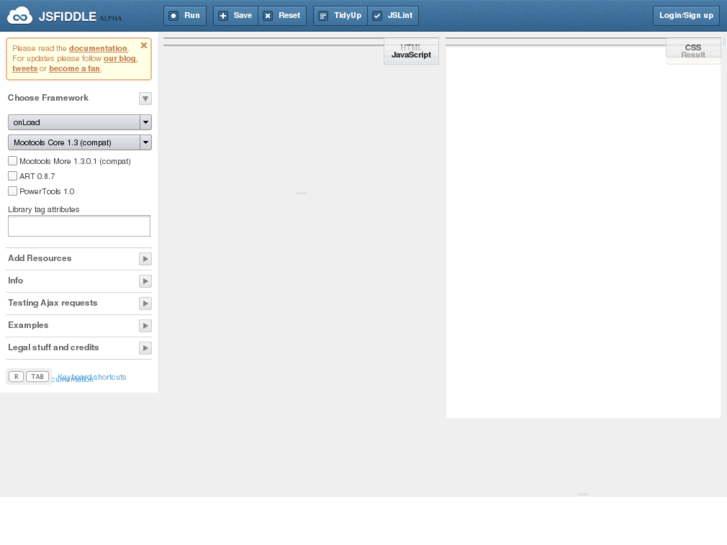Image resolution: width=727 pixels, height=545 pixels.
Task: Run JSLint on the code
Action: click(394, 16)
